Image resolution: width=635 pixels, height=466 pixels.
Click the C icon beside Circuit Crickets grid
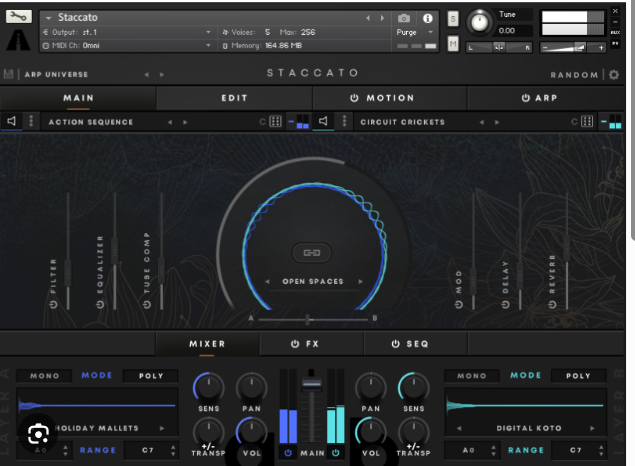pos(575,122)
